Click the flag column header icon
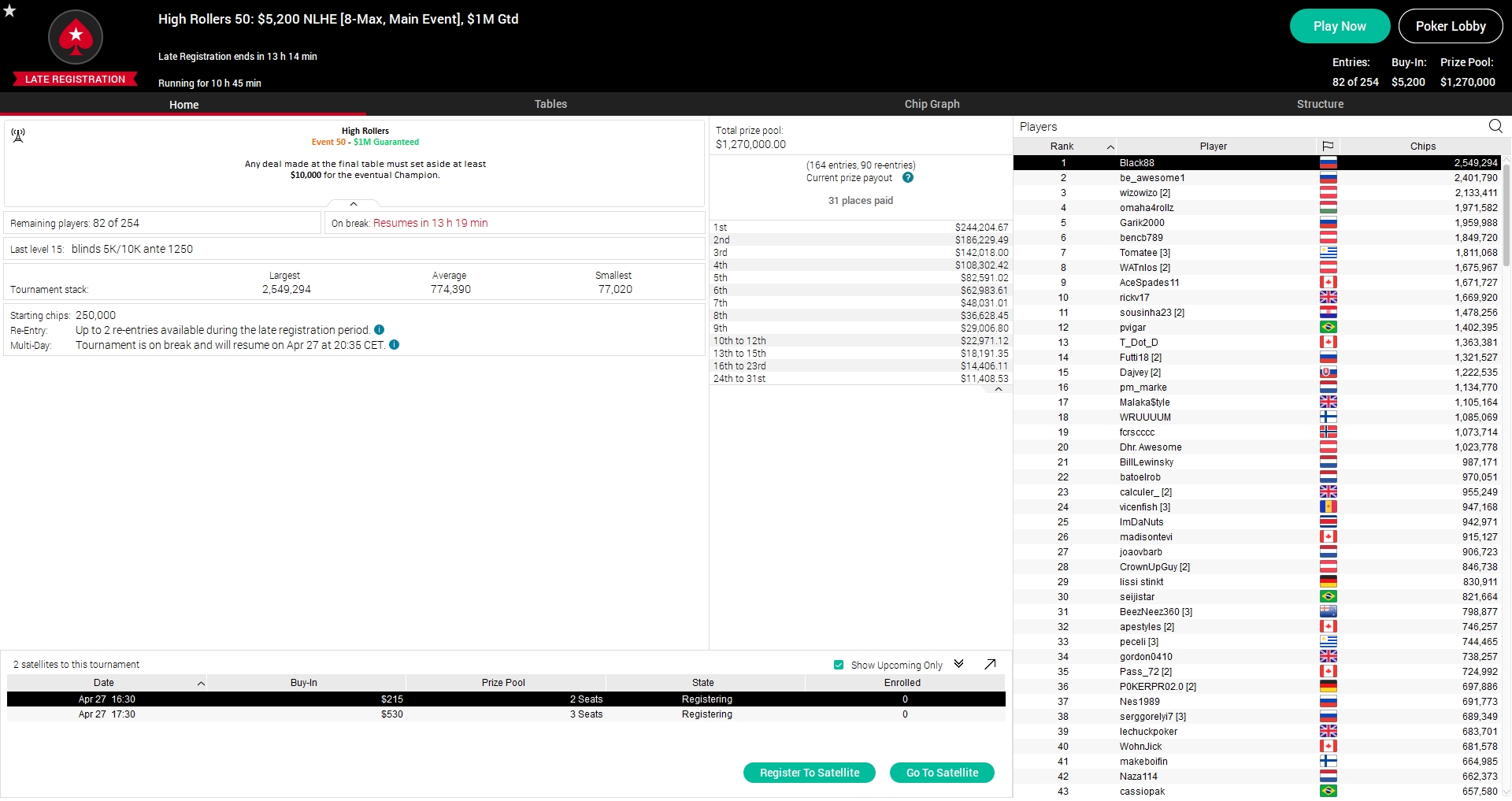This screenshot has width=1512, height=801. 1328,146
